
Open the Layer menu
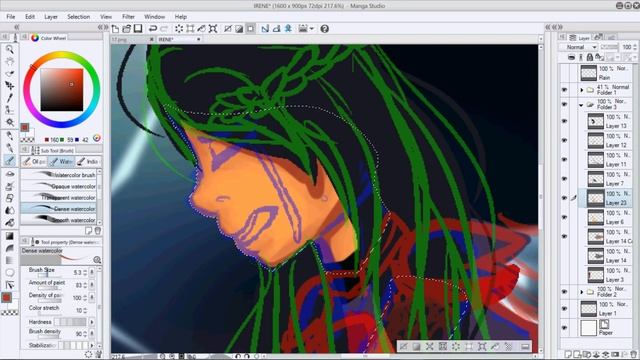point(51,17)
